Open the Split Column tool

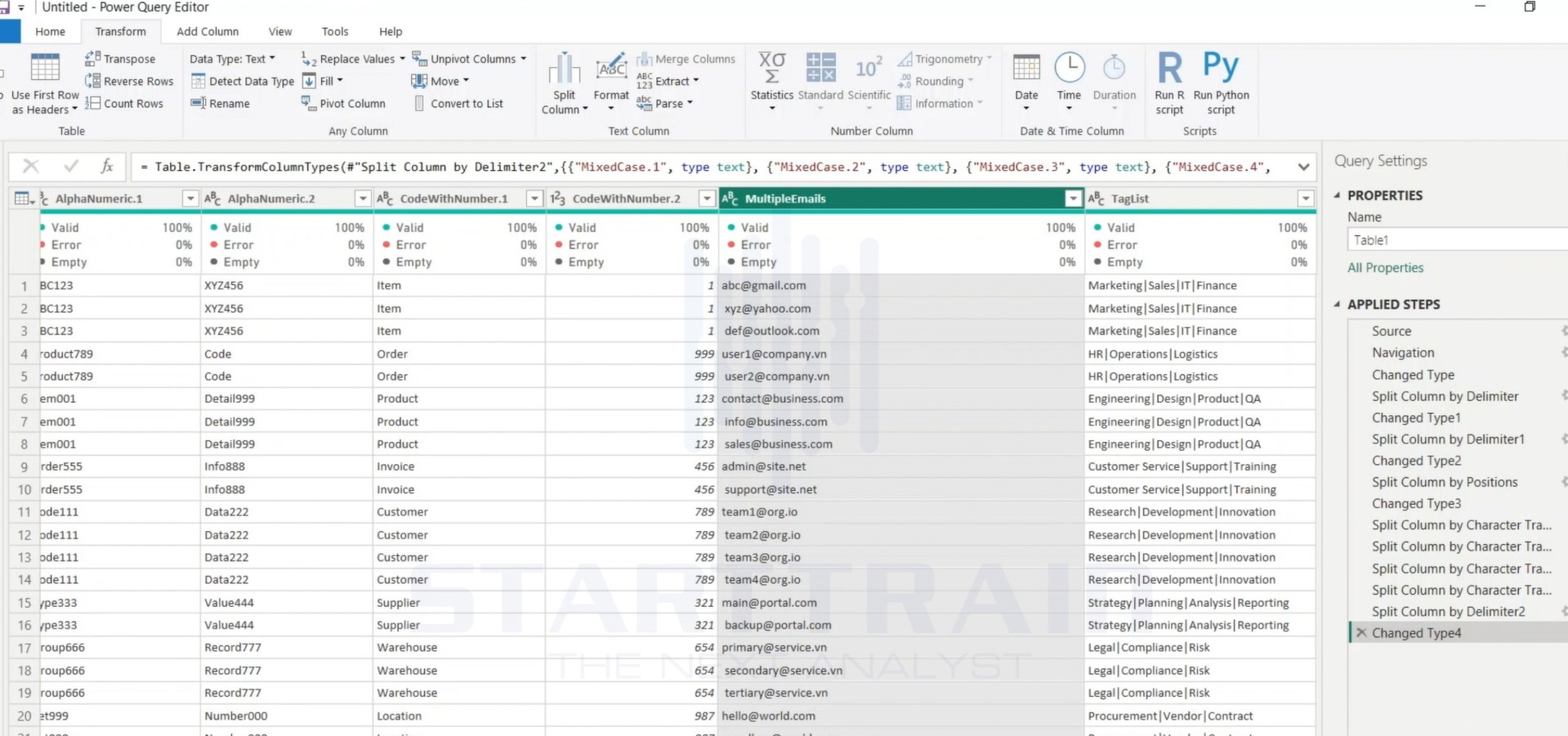[564, 83]
